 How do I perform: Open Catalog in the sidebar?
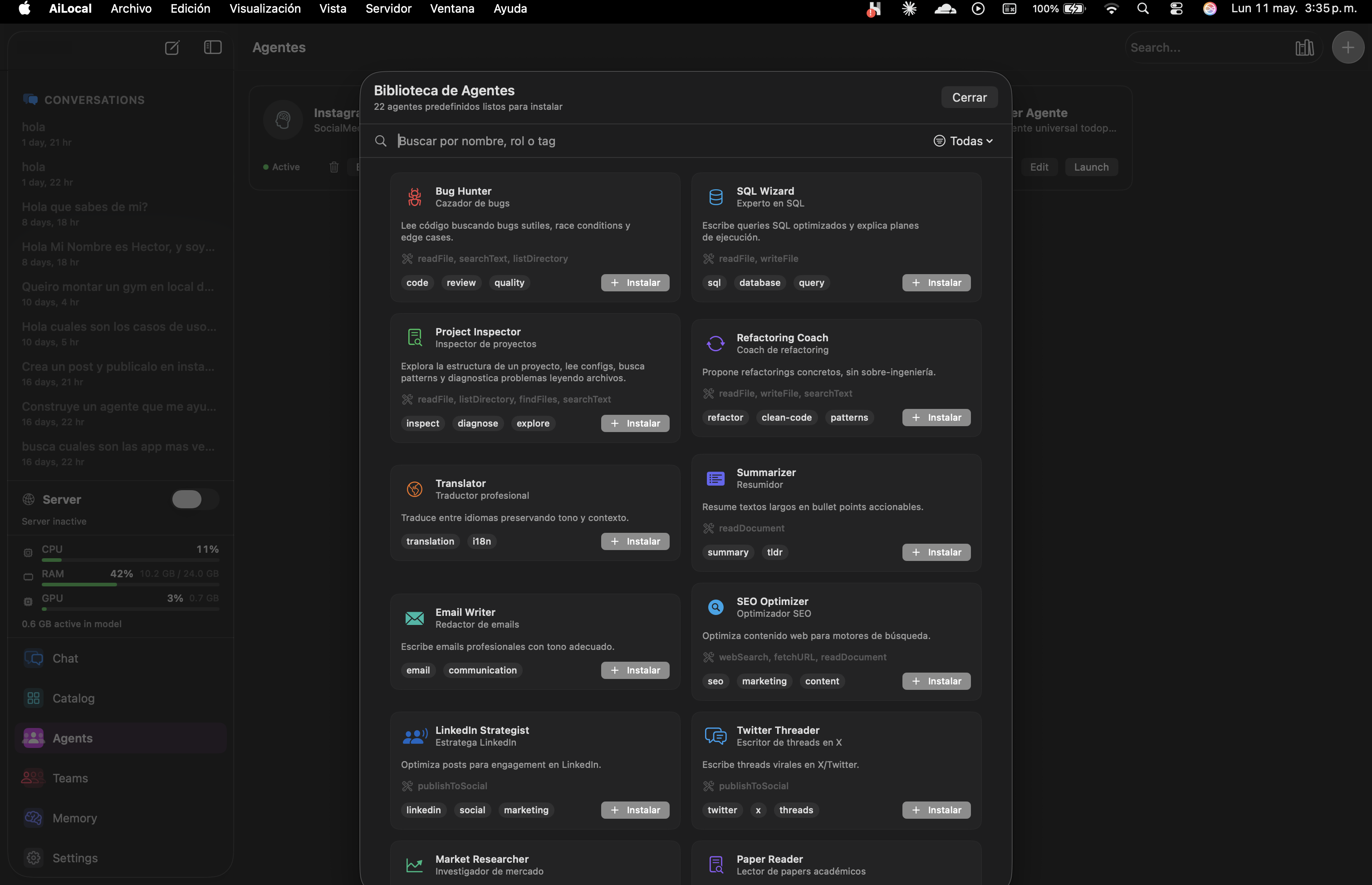(x=121, y=698)
